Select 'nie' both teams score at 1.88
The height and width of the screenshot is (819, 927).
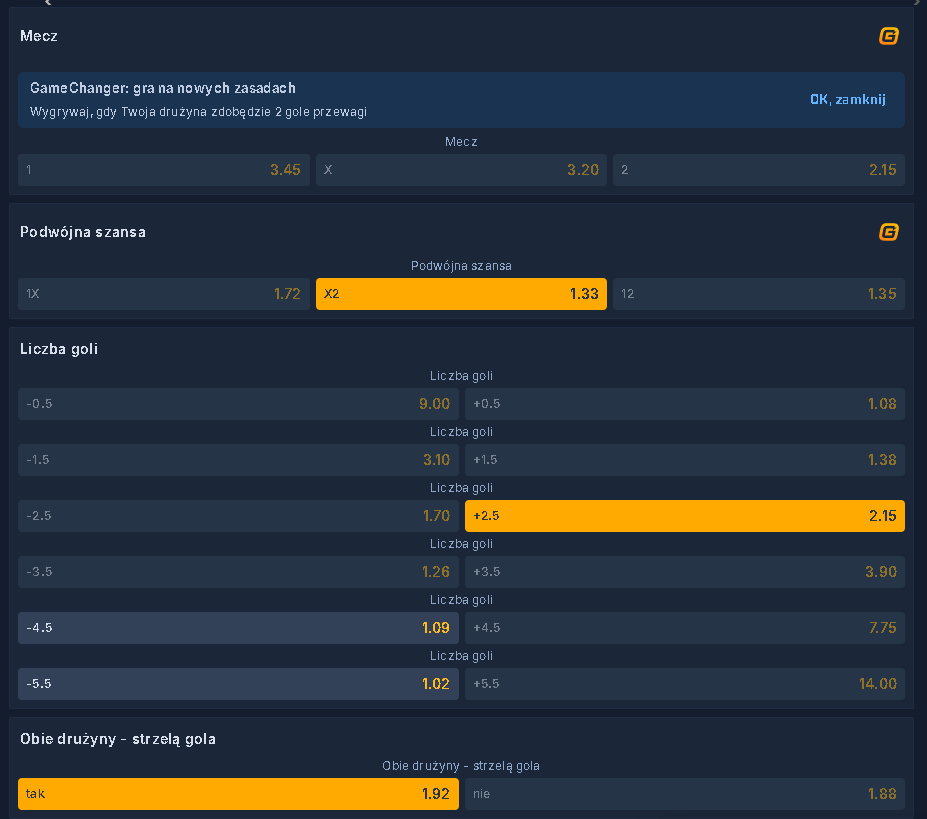pos(684,794)
